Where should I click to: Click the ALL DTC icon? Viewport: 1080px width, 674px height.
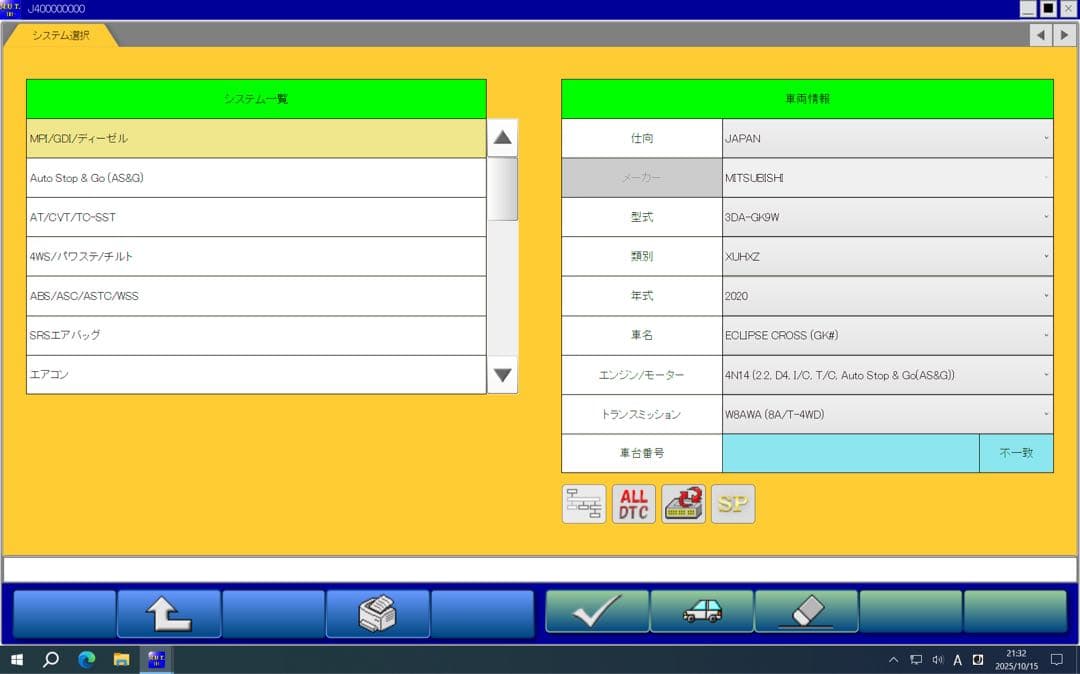pos(634,504)
